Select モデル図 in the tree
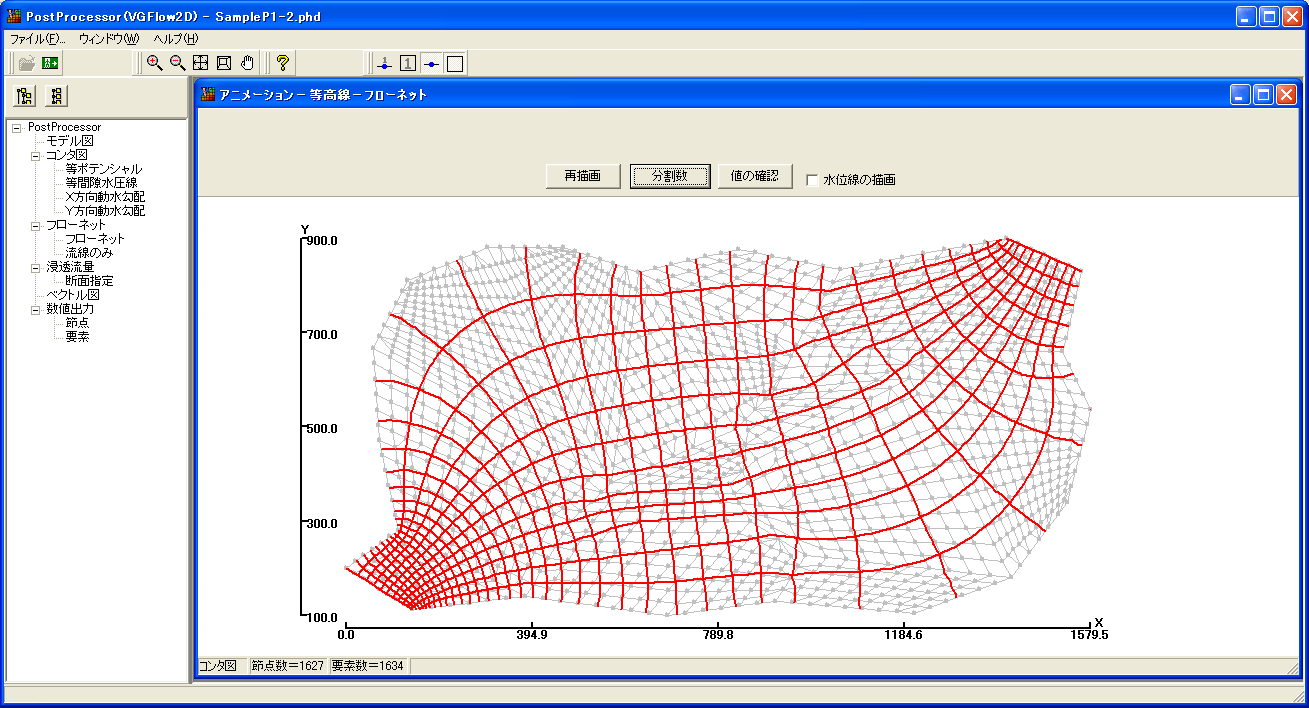1309x708 pixels. [x=70, y=141]
